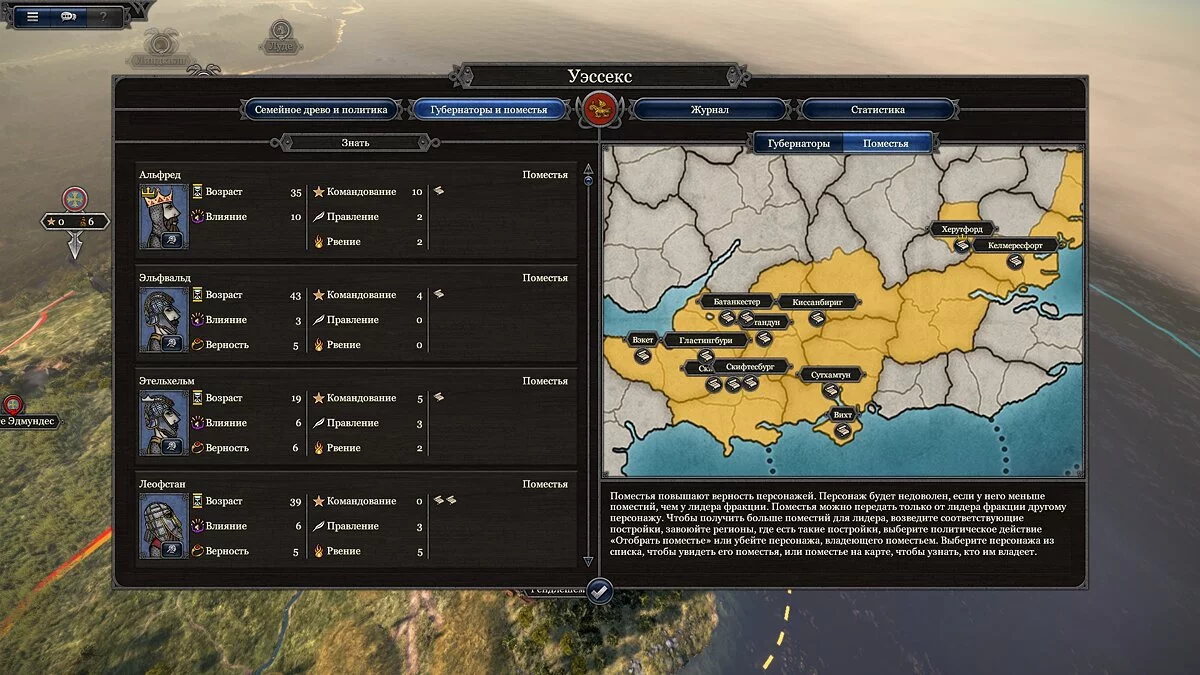Screen dimensions: 1200x675
Task: Click the estate icon under Вэкет
Action: (642, 356)
